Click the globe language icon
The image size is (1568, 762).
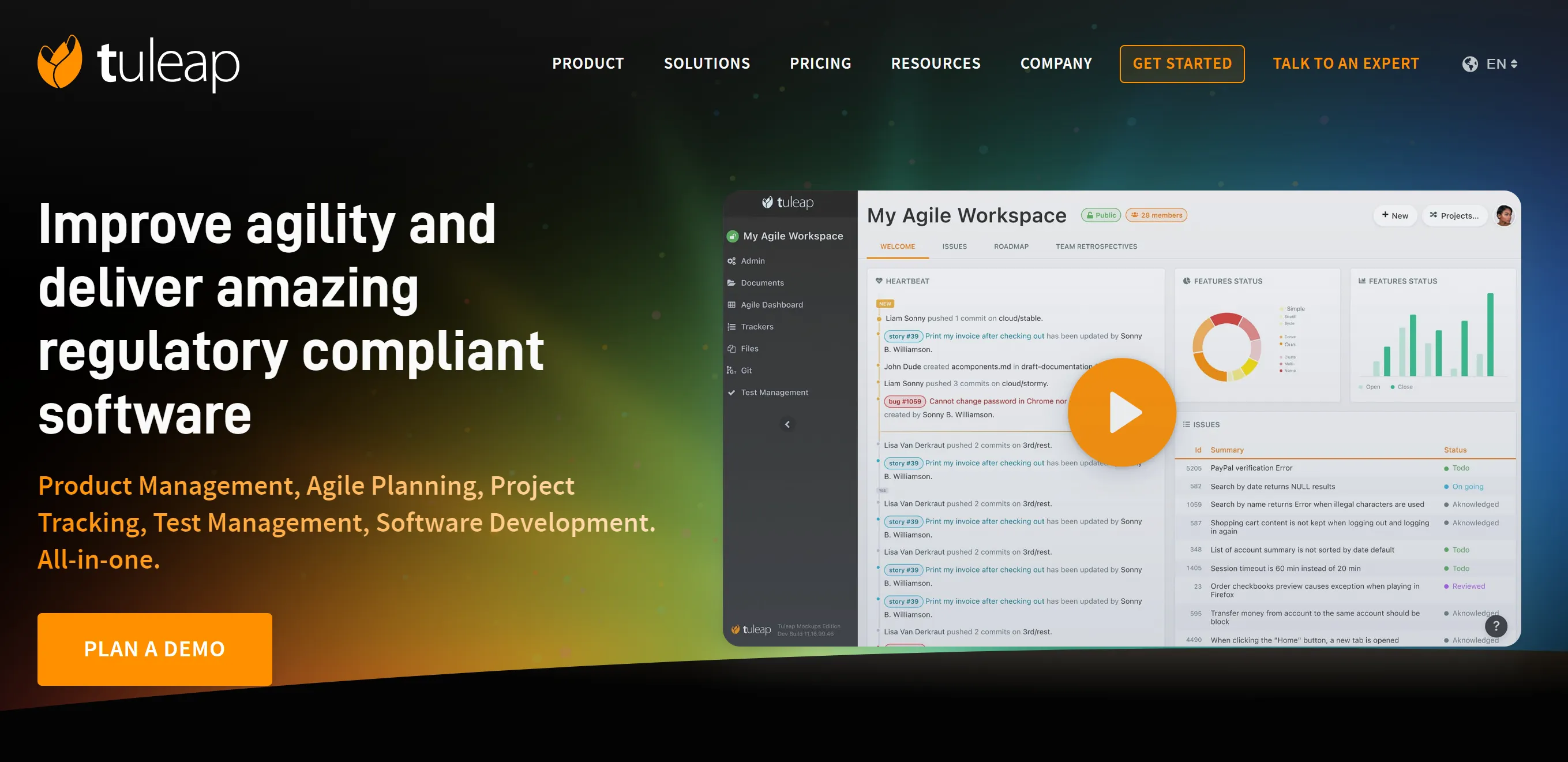pyautogui.click(x=1469, y=64)
